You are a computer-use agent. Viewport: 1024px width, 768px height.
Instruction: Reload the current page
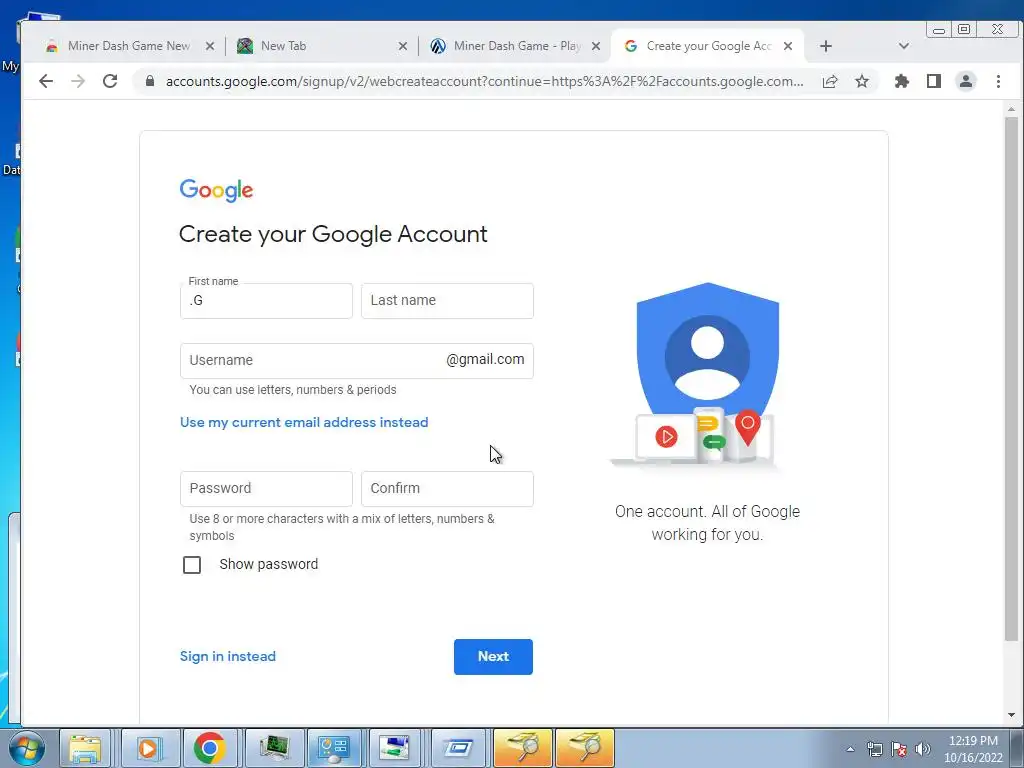[110, 81]
